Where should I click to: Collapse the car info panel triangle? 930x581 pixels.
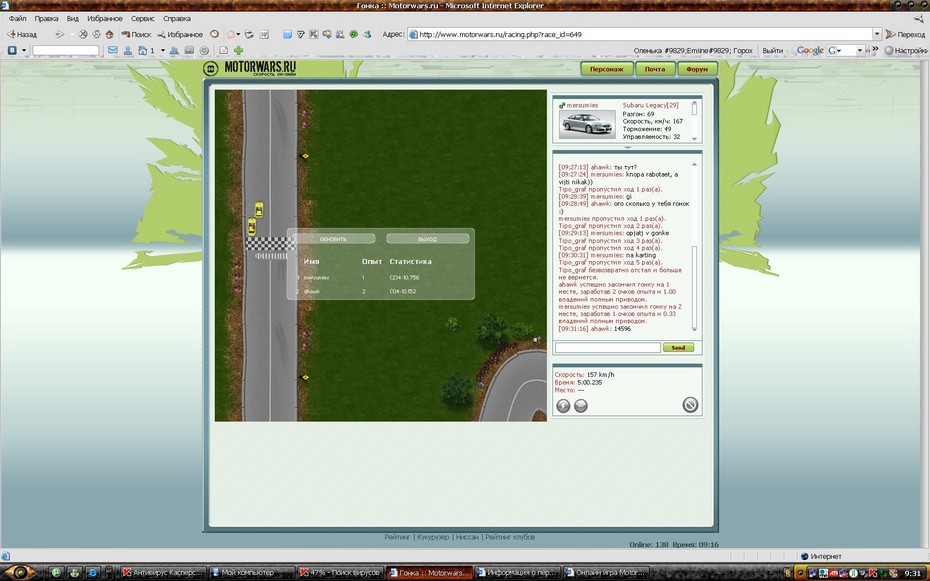click(627, 147)
